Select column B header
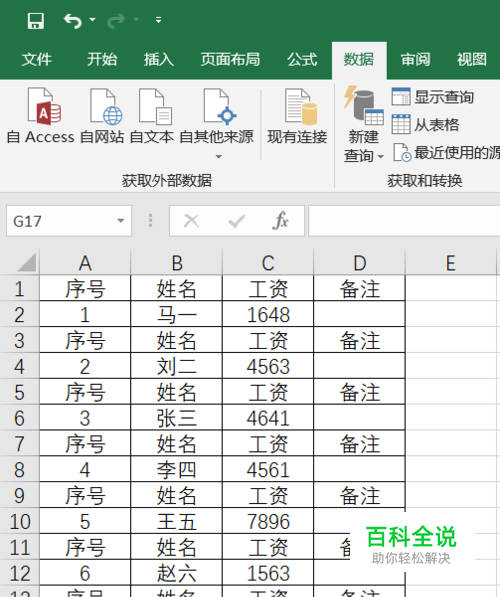 (x=176, y=263)
